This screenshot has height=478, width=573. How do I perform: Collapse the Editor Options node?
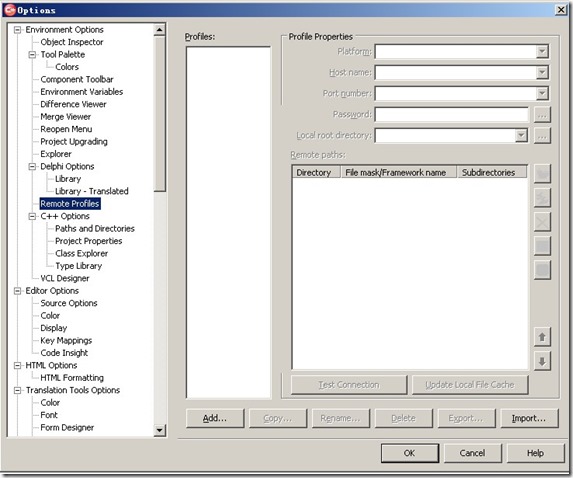(17, 291)
